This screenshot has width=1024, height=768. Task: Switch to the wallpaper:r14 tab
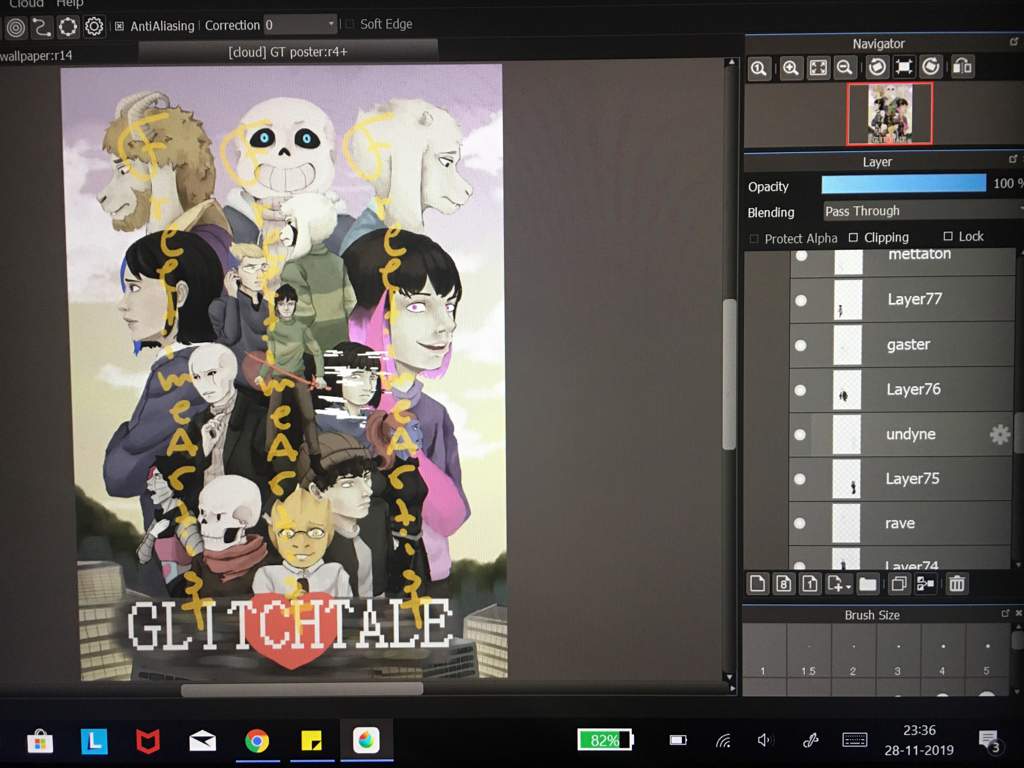tap(37, 56)
